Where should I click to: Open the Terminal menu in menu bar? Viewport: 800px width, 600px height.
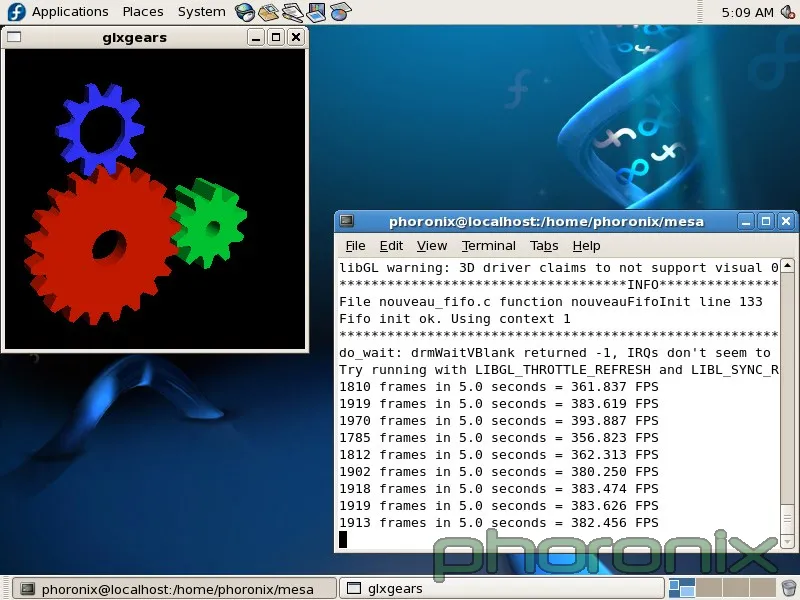(489, 246)
